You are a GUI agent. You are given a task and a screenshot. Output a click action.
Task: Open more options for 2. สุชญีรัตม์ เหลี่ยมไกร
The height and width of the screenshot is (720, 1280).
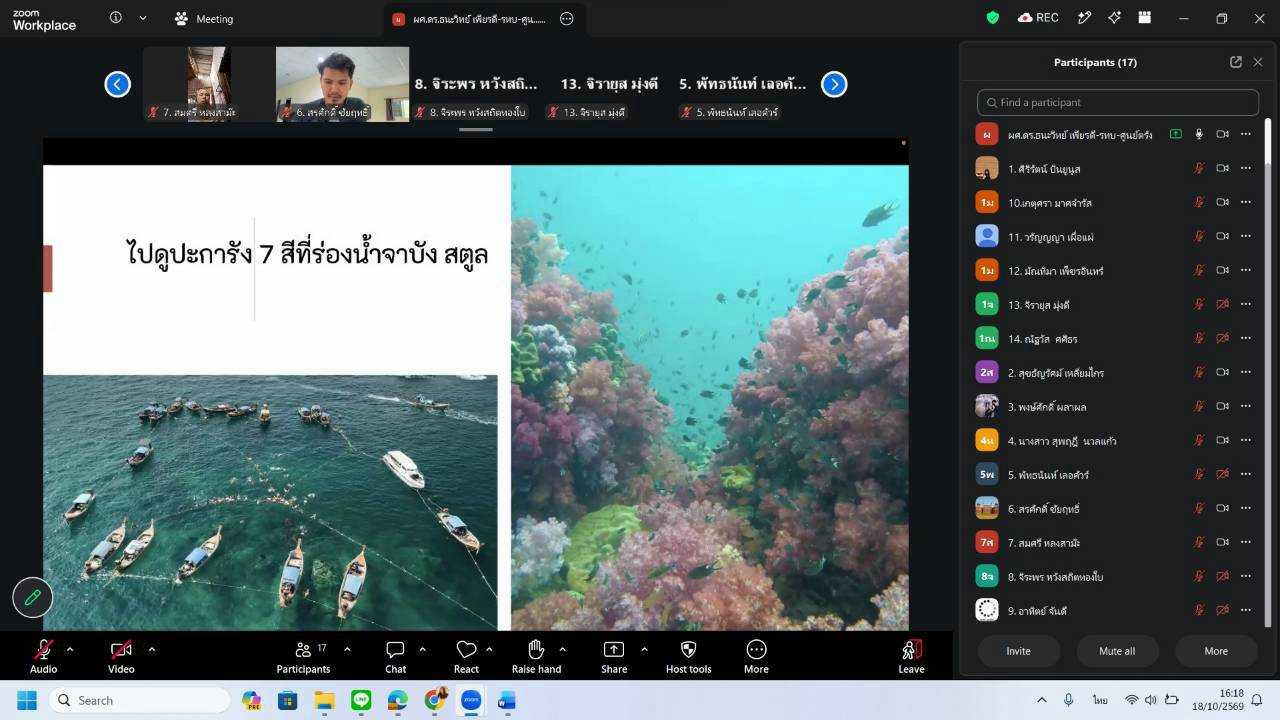click(x=1246, y=373)
